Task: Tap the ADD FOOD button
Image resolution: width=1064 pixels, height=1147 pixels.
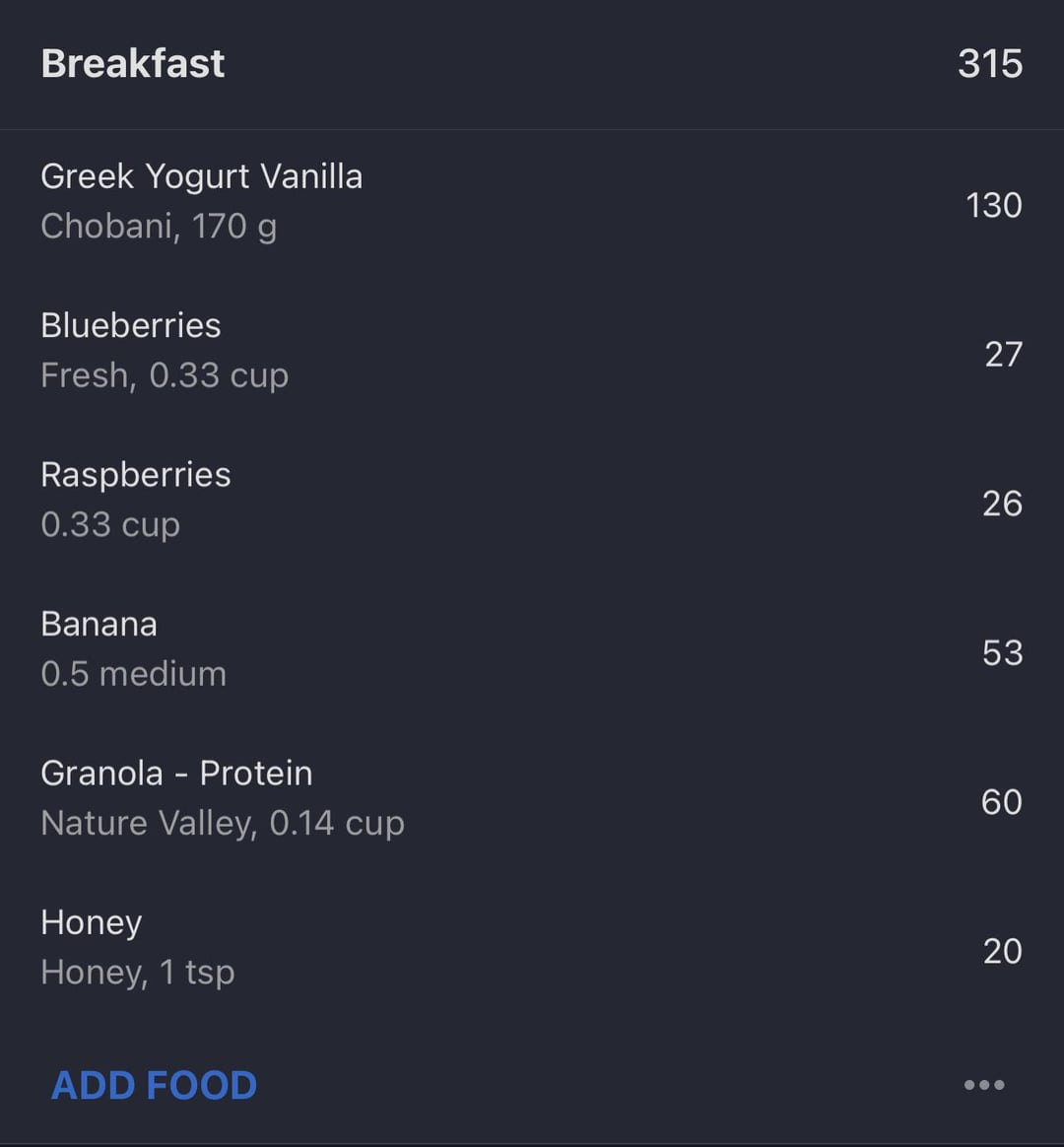Action: click(155, 1085)
